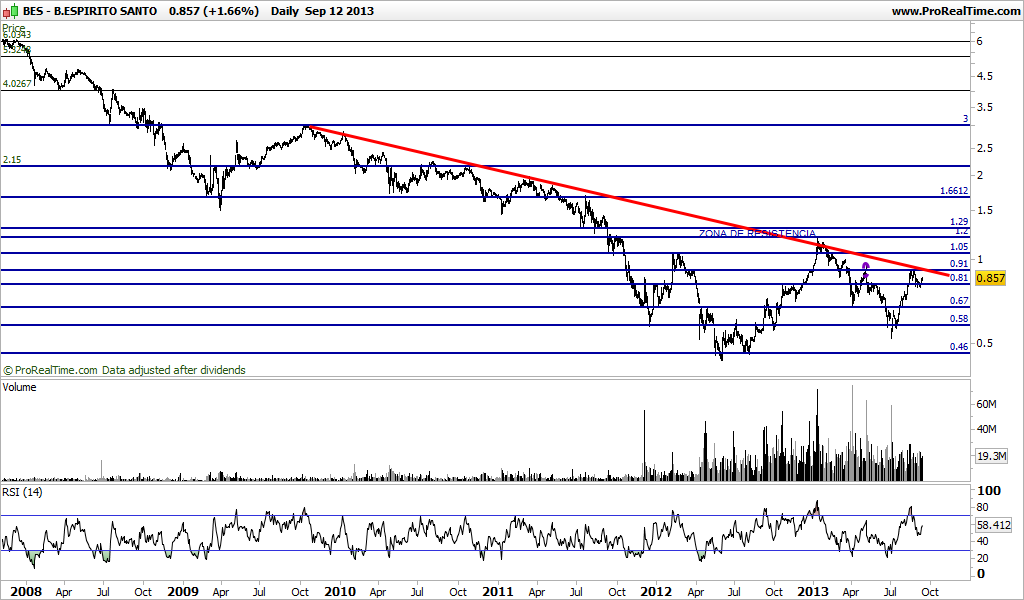Select the support line labeled 0.46
The image size is (1024, 600).
pos(485,353)
